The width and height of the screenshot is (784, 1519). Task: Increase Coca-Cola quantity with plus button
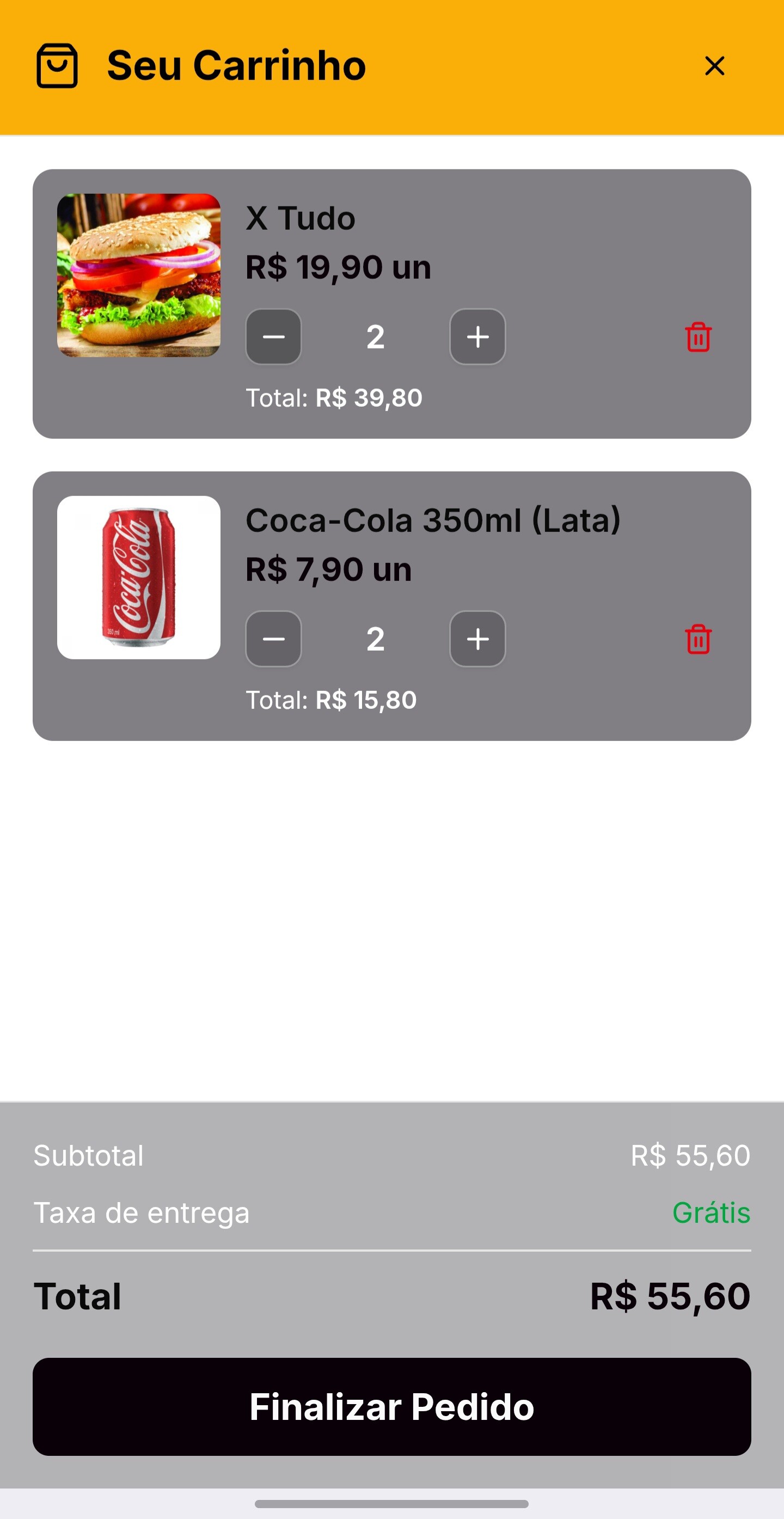click(477, 639)
